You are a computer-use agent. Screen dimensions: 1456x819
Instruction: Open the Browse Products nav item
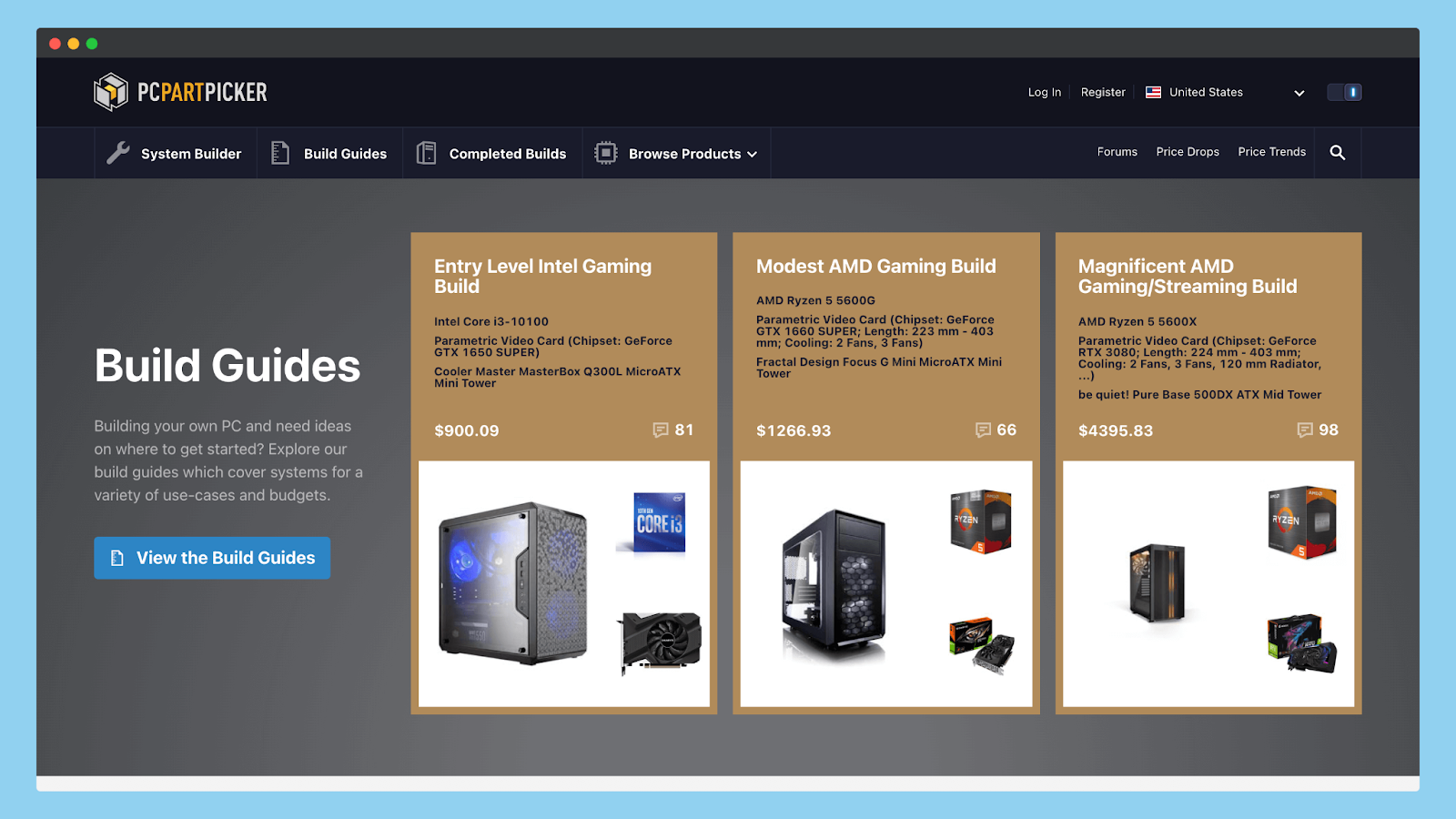tap(677, 153)
